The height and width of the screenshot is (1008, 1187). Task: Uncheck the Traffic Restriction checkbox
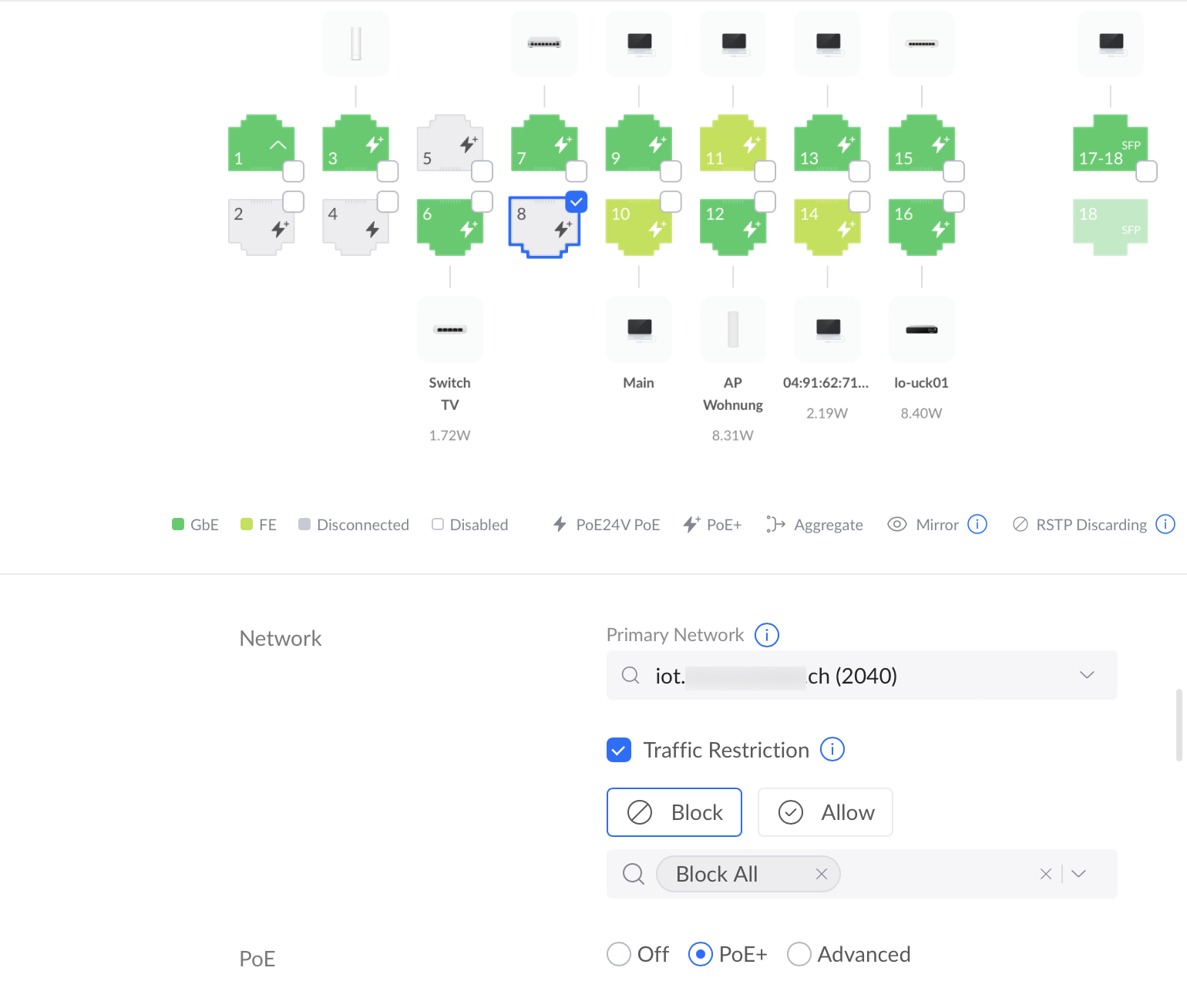(619, 750)
